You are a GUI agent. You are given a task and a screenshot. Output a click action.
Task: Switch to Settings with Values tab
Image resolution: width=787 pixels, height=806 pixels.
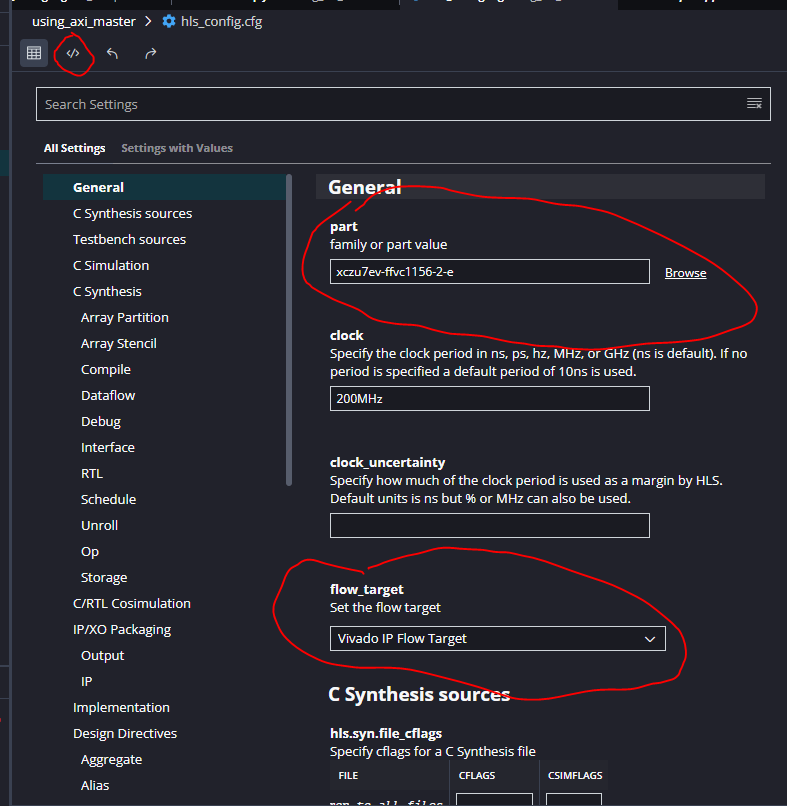[x=177, y=148]
